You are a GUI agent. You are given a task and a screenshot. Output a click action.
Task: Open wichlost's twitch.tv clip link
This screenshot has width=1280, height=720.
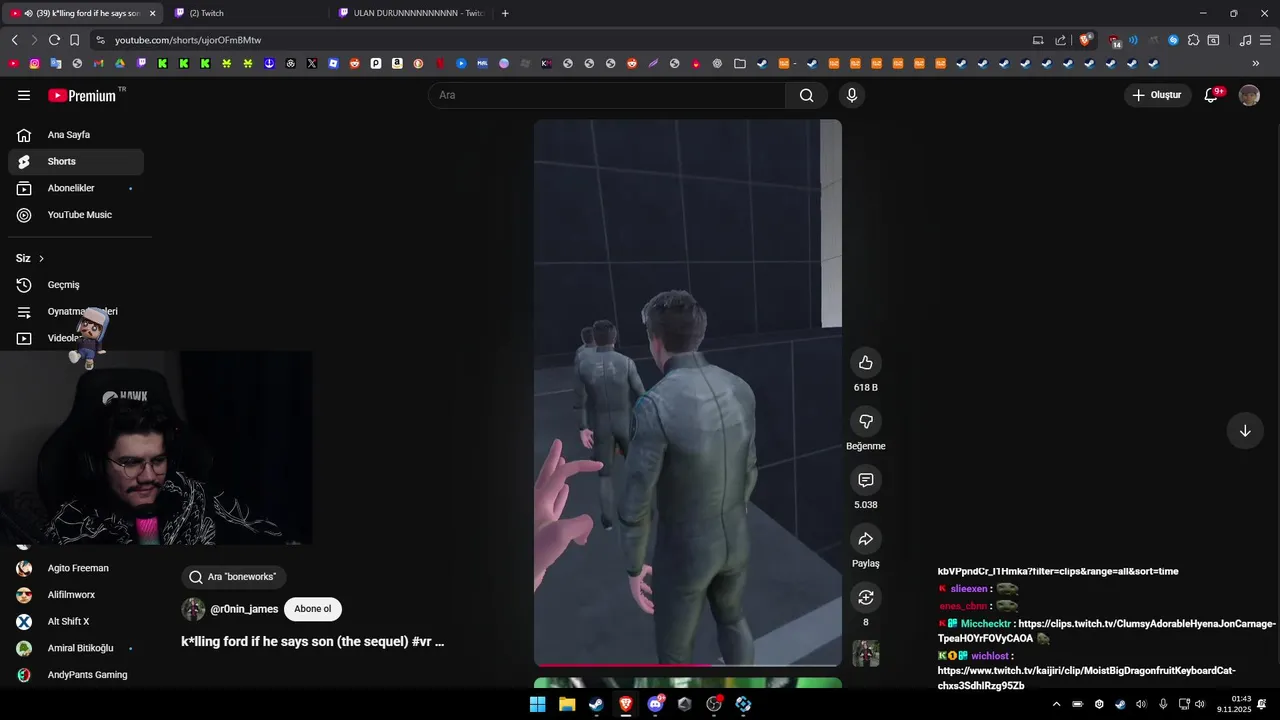click(1086, 678)
